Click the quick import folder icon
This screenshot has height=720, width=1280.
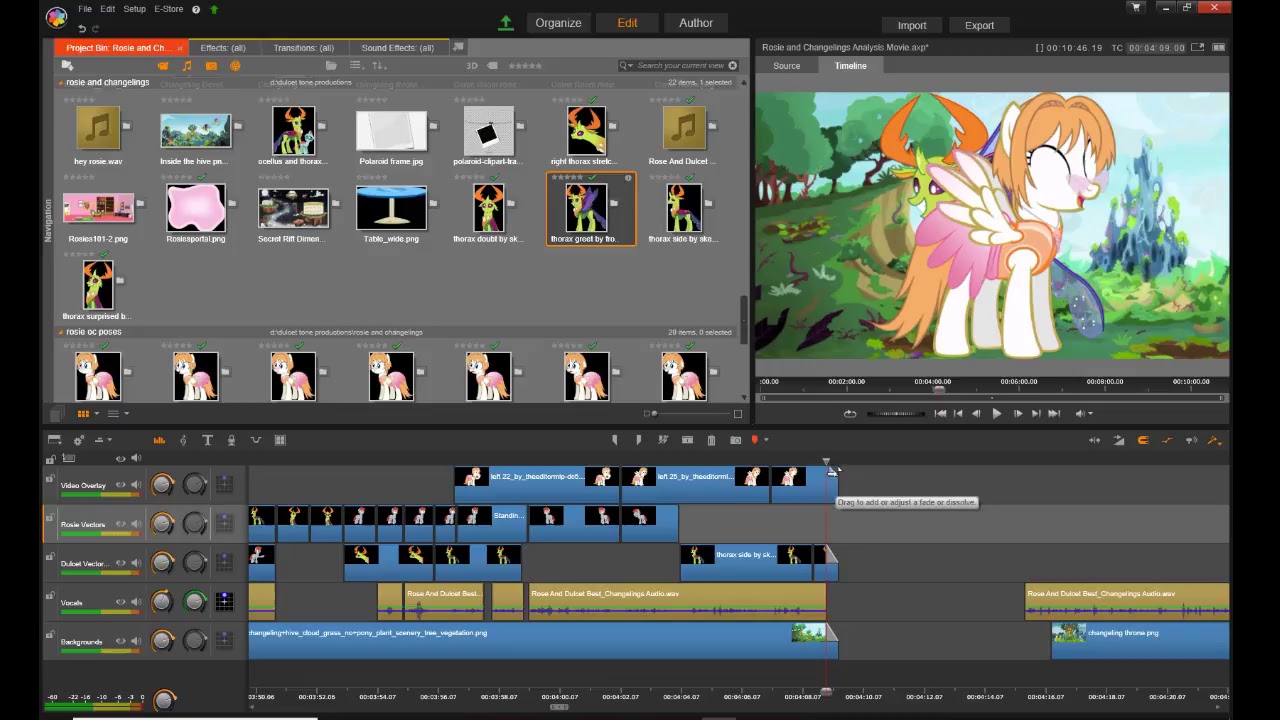(x=67, y=66)
